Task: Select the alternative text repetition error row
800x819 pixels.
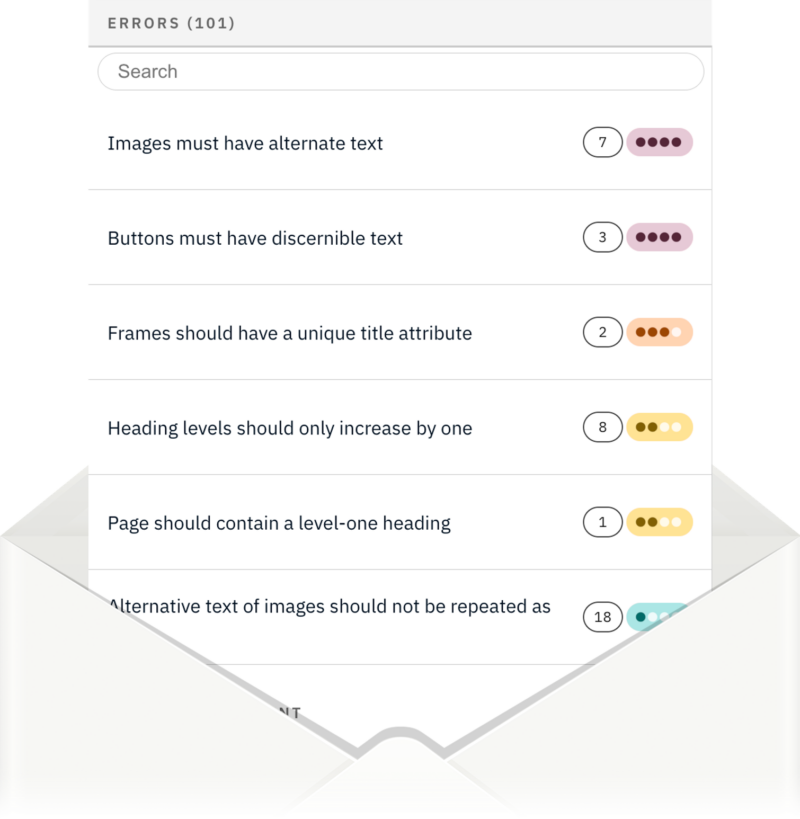Action: click(330, 606)
